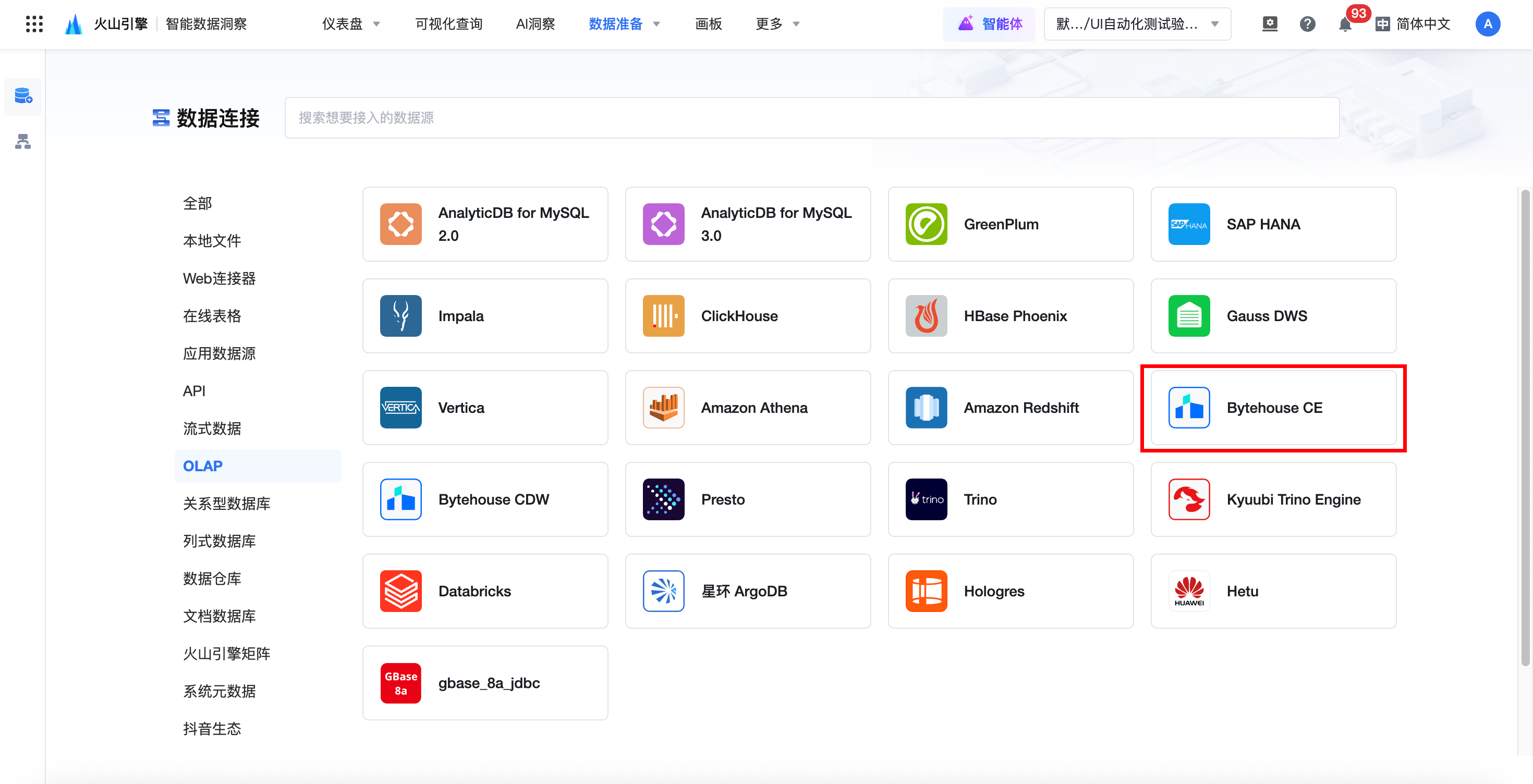Filter by 抖音生态 category
Viewport: 1533px width, 784px height.
point(212,729)
